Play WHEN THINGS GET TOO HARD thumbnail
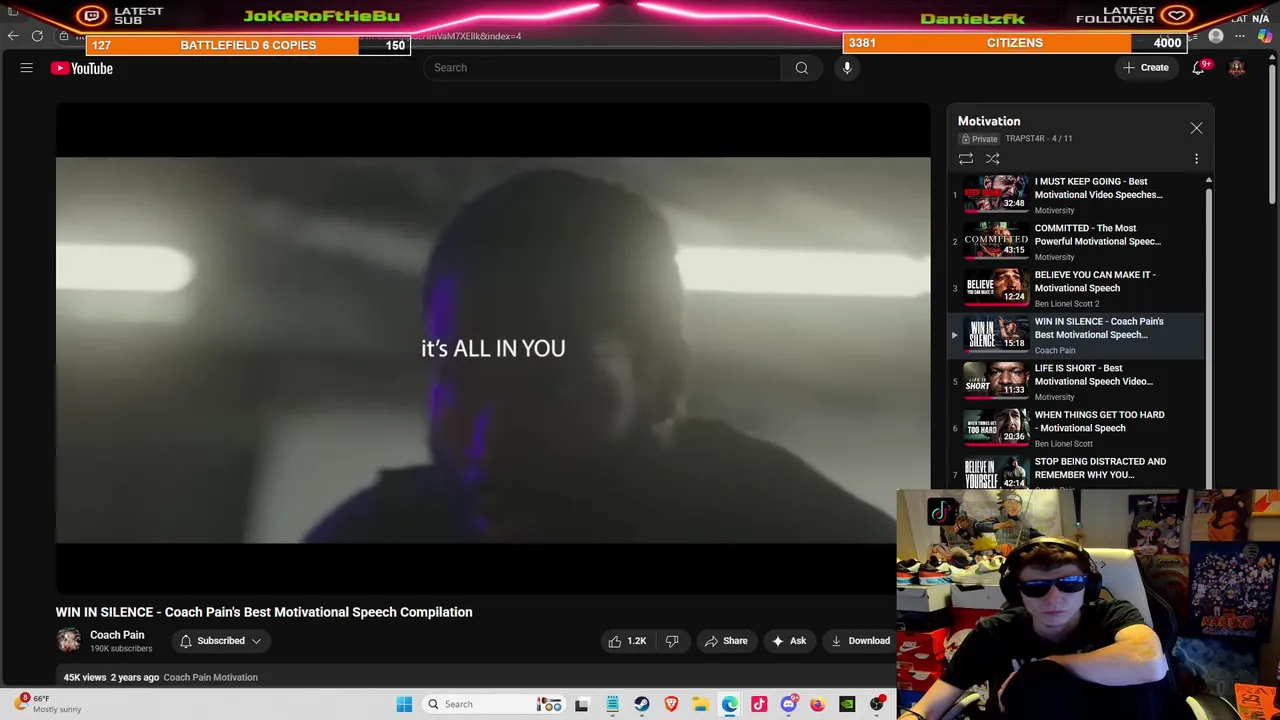The width and height of the screenshot is (1280, 720). (996, 427)
